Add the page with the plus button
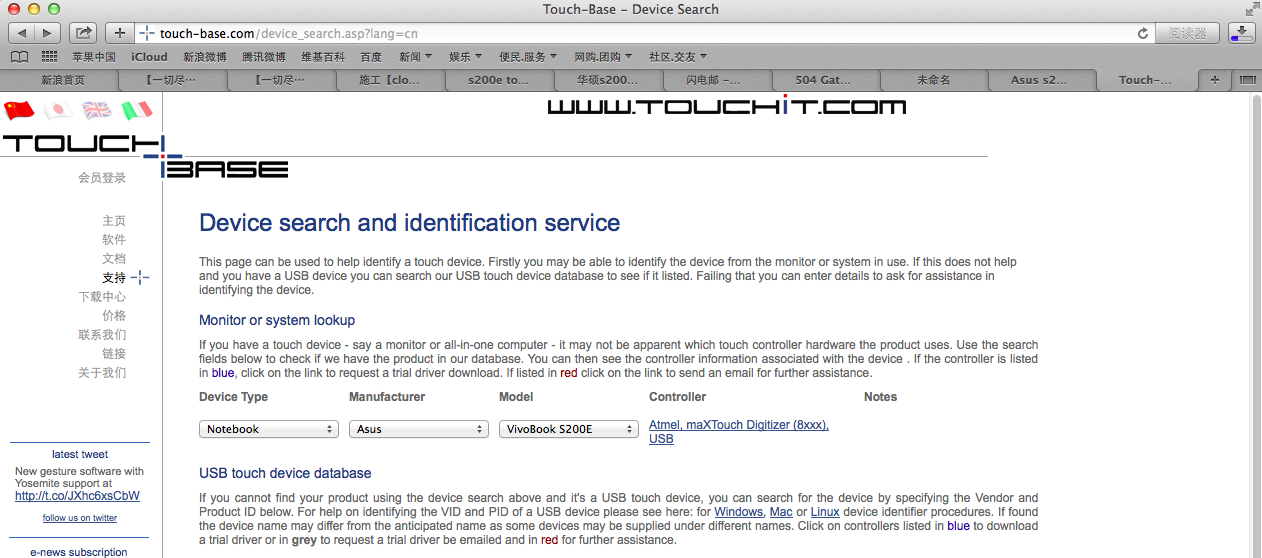Viewport: 1262px width, 558px height. pos(119,33)
